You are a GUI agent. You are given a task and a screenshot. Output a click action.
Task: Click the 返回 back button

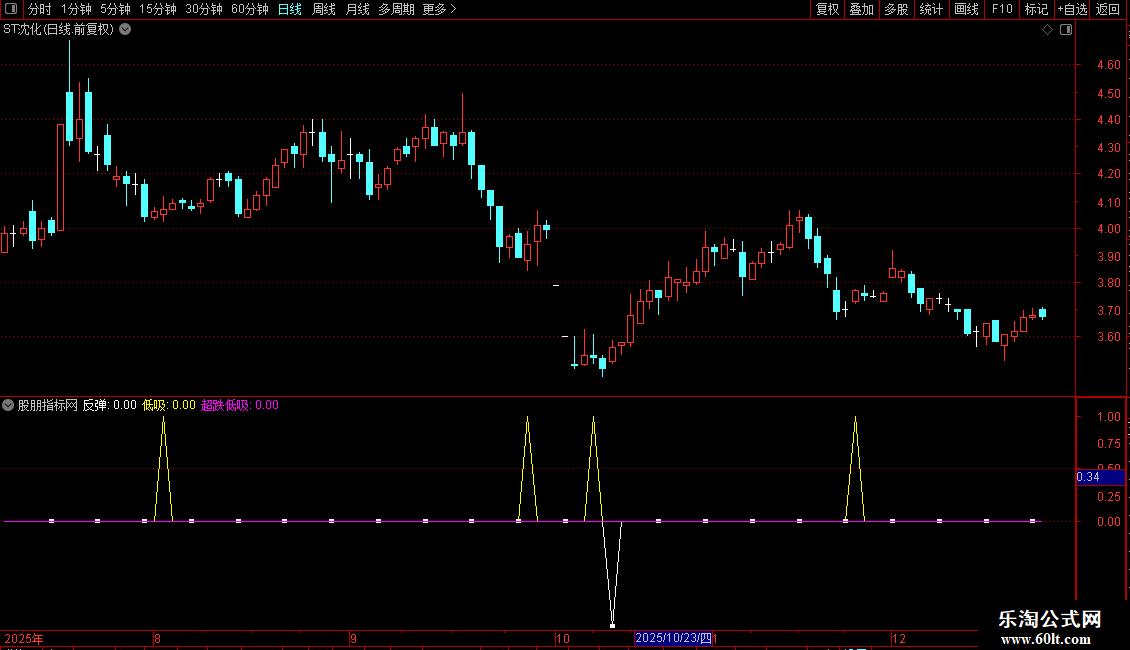[1108, 9]
